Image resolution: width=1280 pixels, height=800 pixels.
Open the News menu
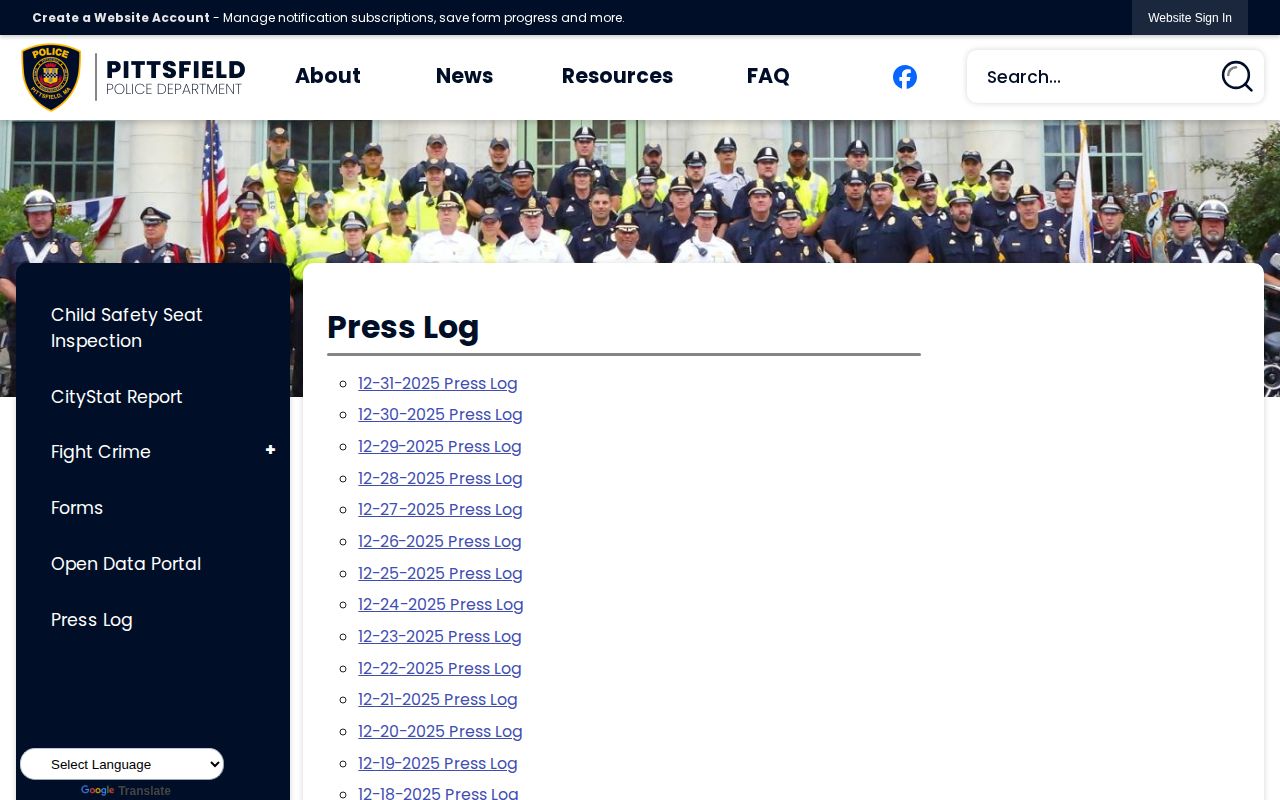click(465, 76)
